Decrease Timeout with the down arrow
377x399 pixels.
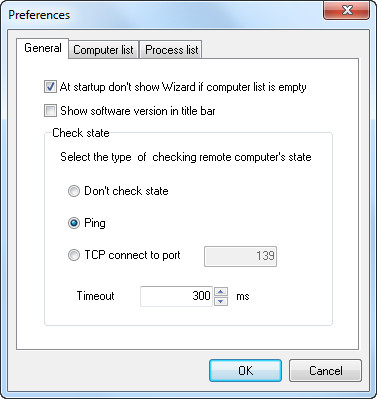[221, 301]
